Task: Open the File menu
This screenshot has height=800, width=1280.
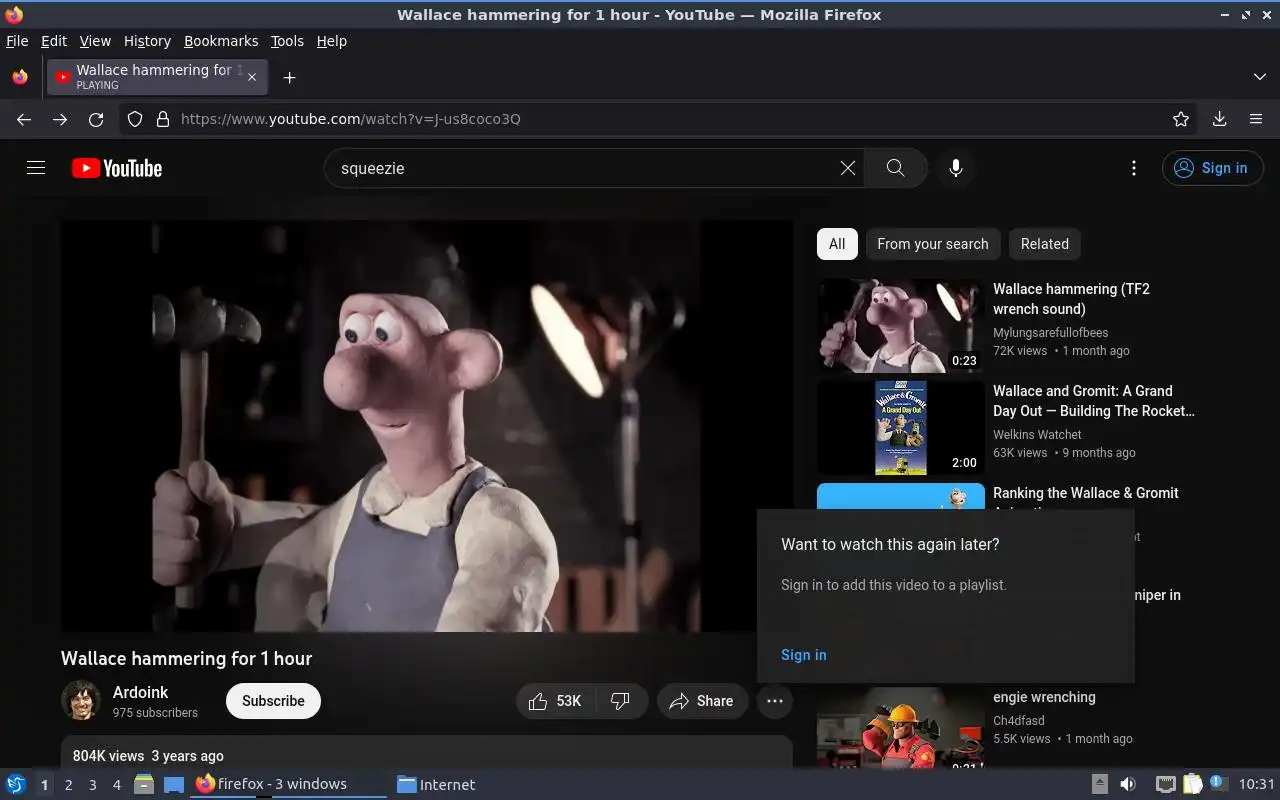Action: 17,41
